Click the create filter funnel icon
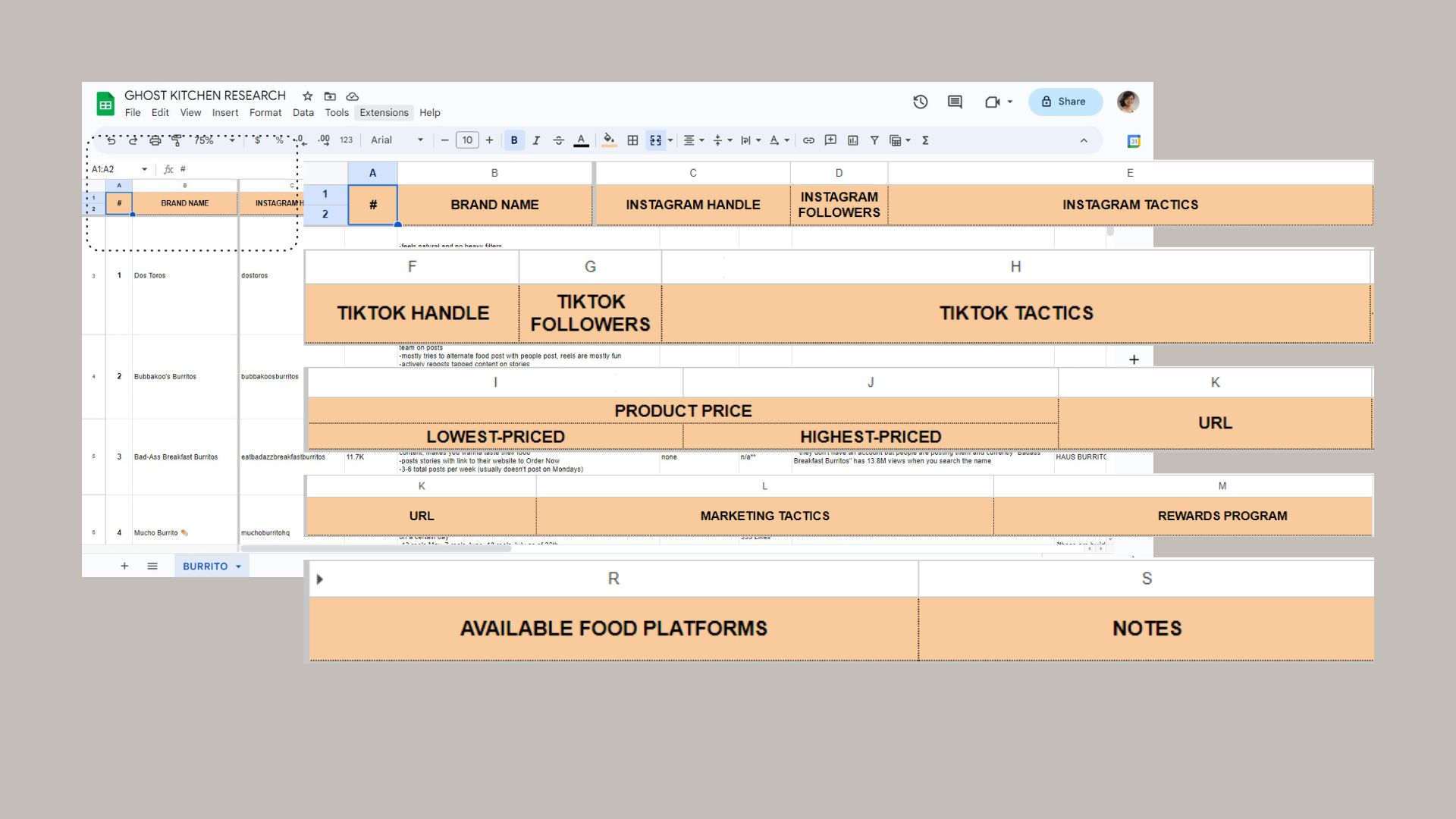 pos(874,140)
